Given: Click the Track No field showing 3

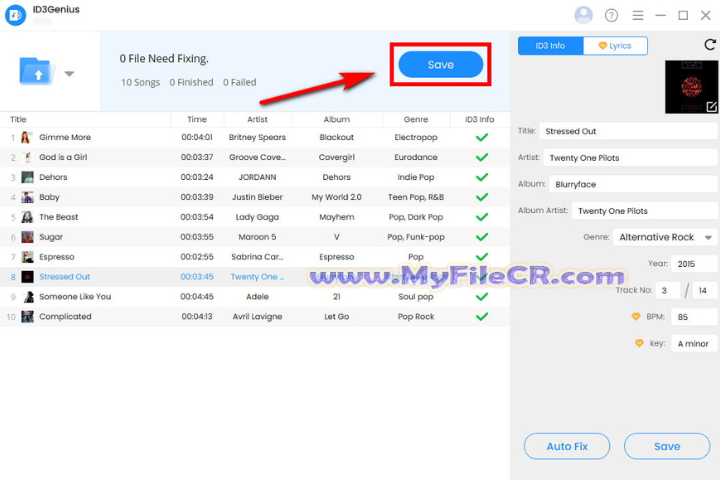Looking at the screenshot, I should pos(667,290).
